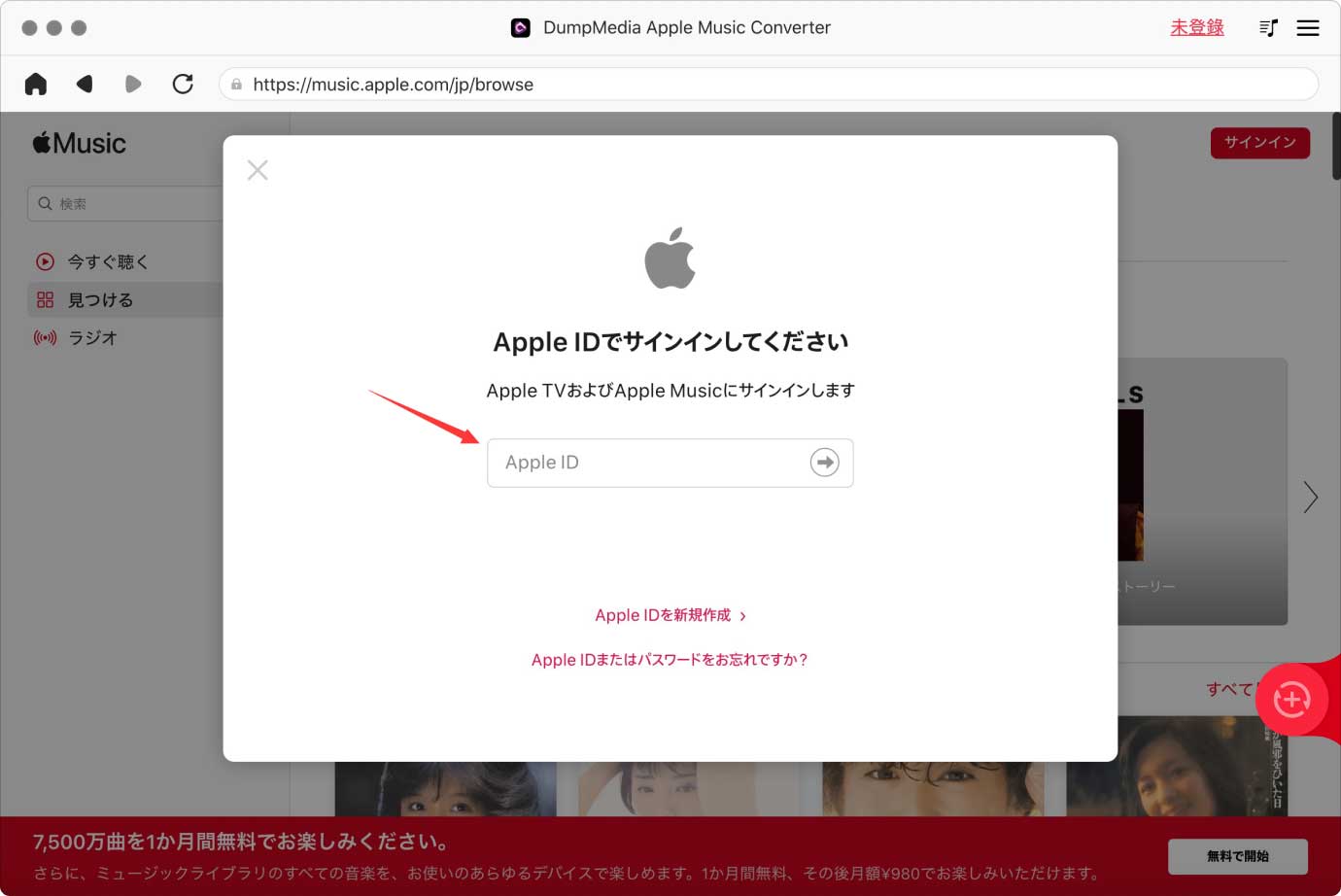The height and width of the screenshot is (896, 1341).
Task: Click the DumpMedia app logo in the title bar
Action: click(x=521, y=28)
